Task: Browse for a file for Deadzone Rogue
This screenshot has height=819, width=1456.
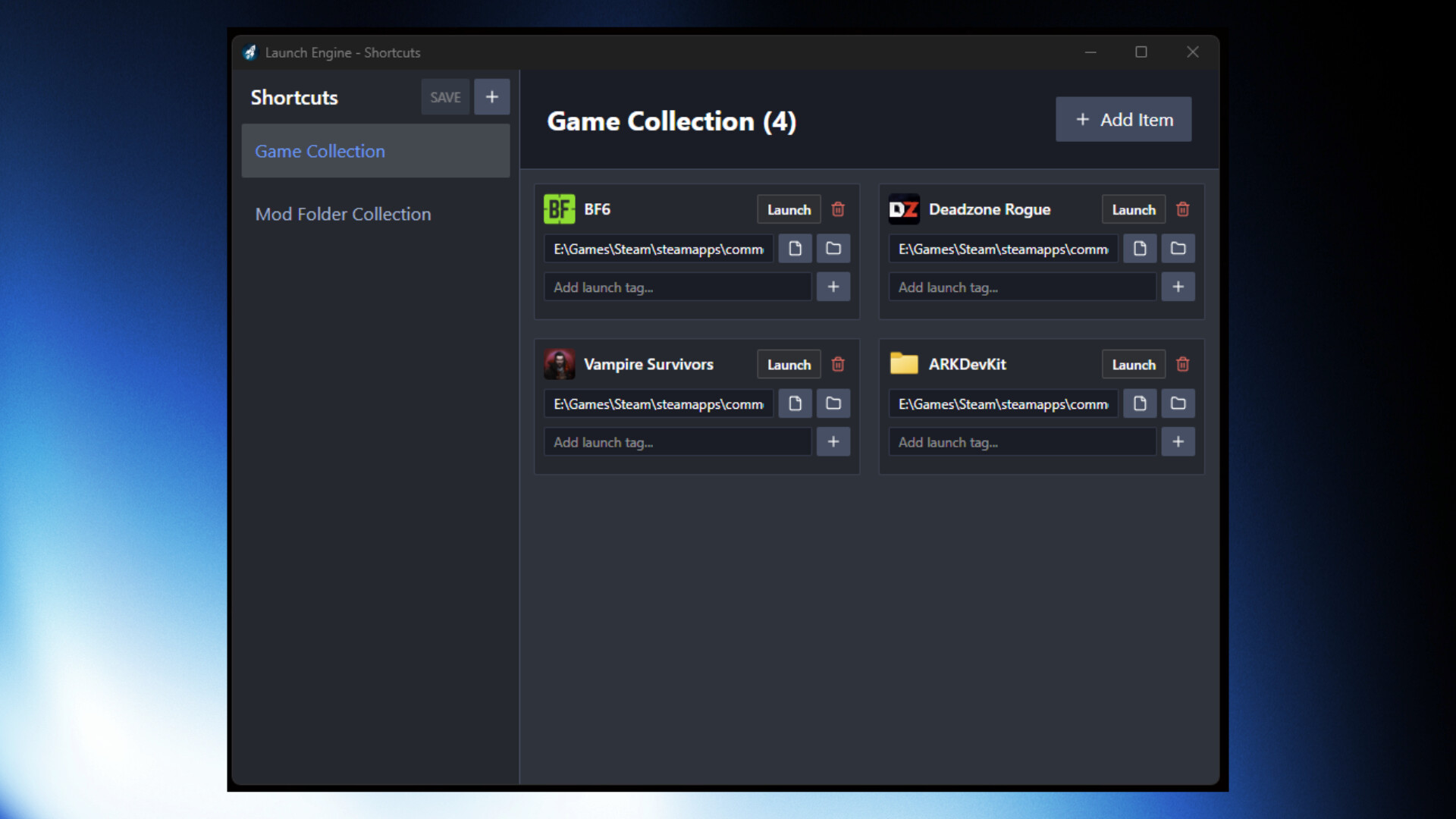Action: coord(1140,249)
